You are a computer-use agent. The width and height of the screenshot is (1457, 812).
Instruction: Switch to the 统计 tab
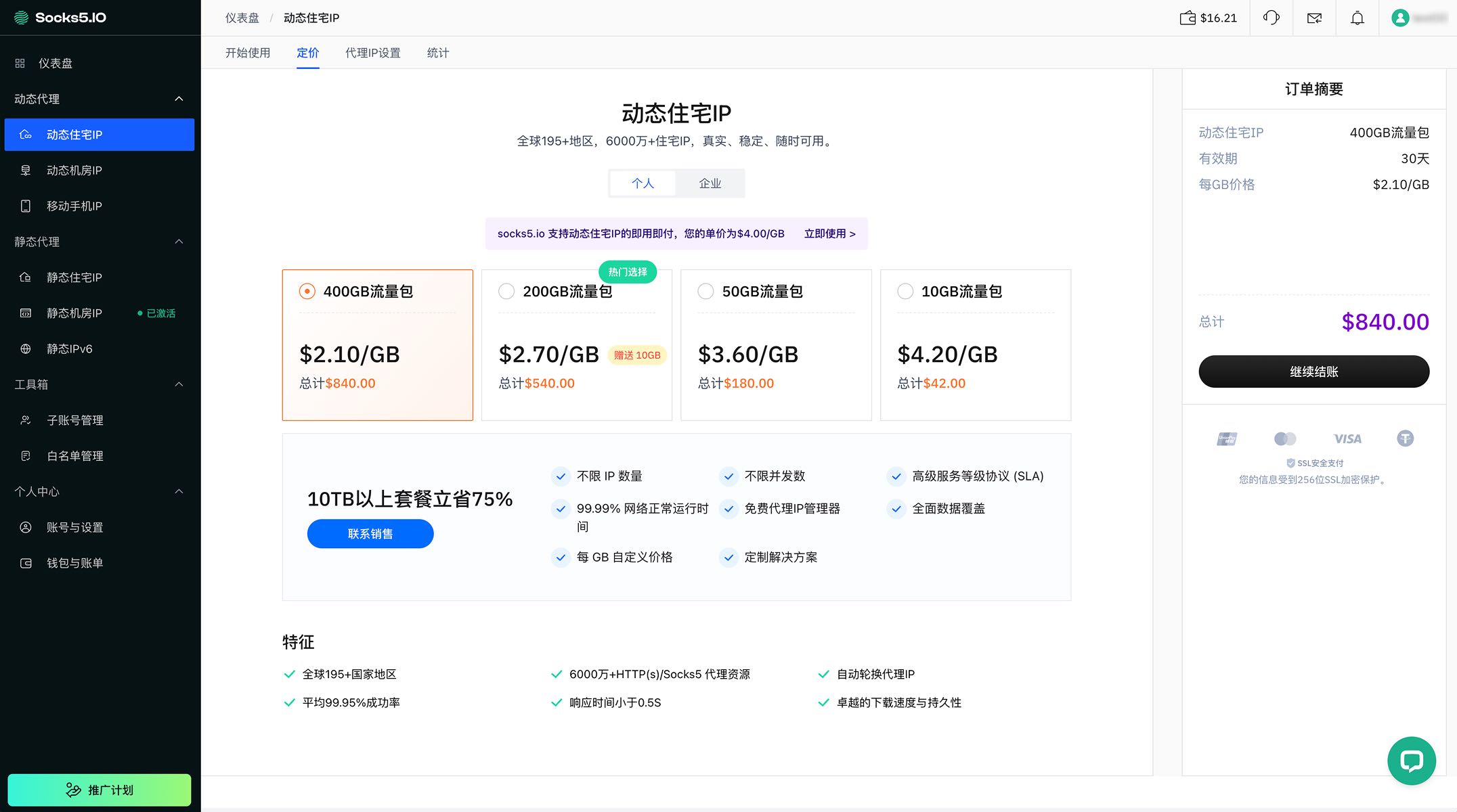(437, 53)
